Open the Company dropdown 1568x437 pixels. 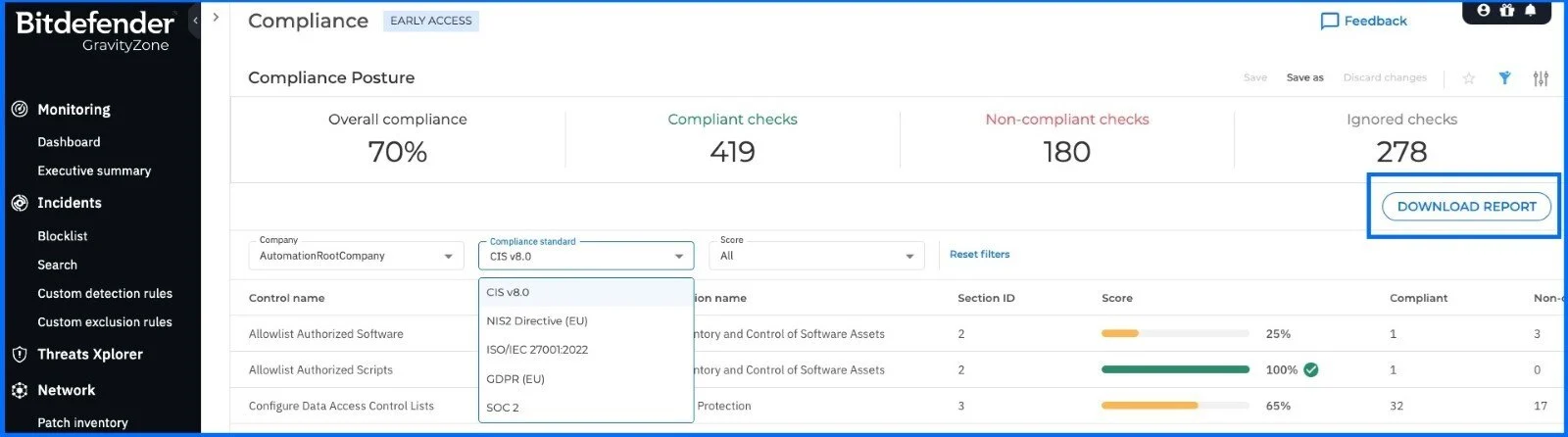point(355,257)
